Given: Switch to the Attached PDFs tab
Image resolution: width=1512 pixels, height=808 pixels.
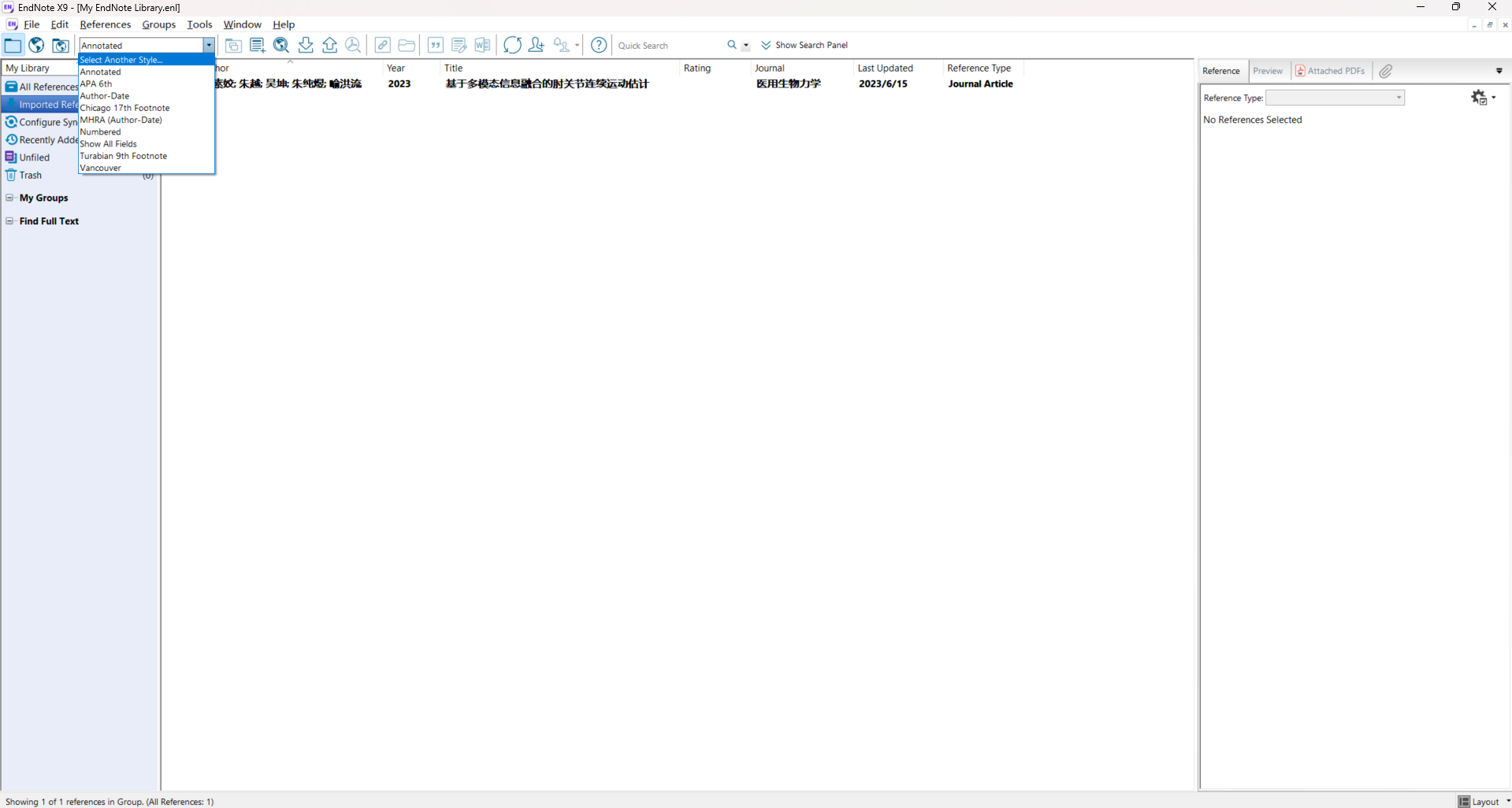Looking at the screenshot, I should pos(1330,71).
